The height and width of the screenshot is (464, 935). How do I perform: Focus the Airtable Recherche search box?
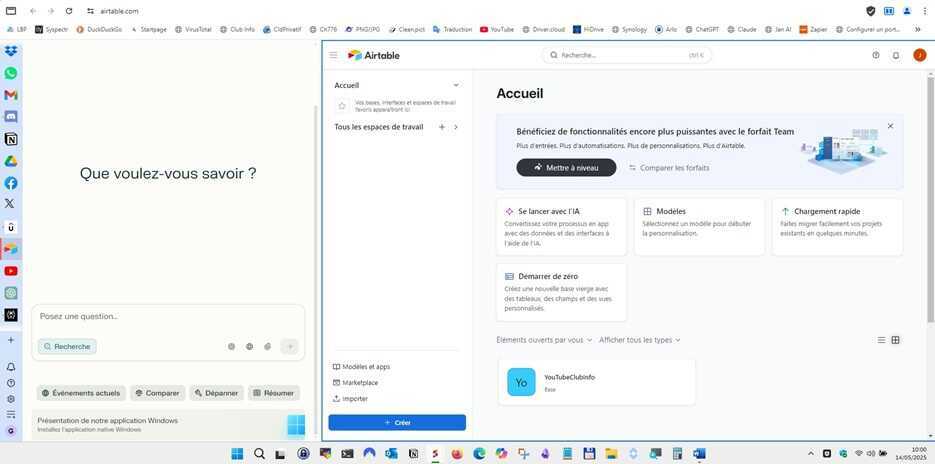tap(627, 55)
